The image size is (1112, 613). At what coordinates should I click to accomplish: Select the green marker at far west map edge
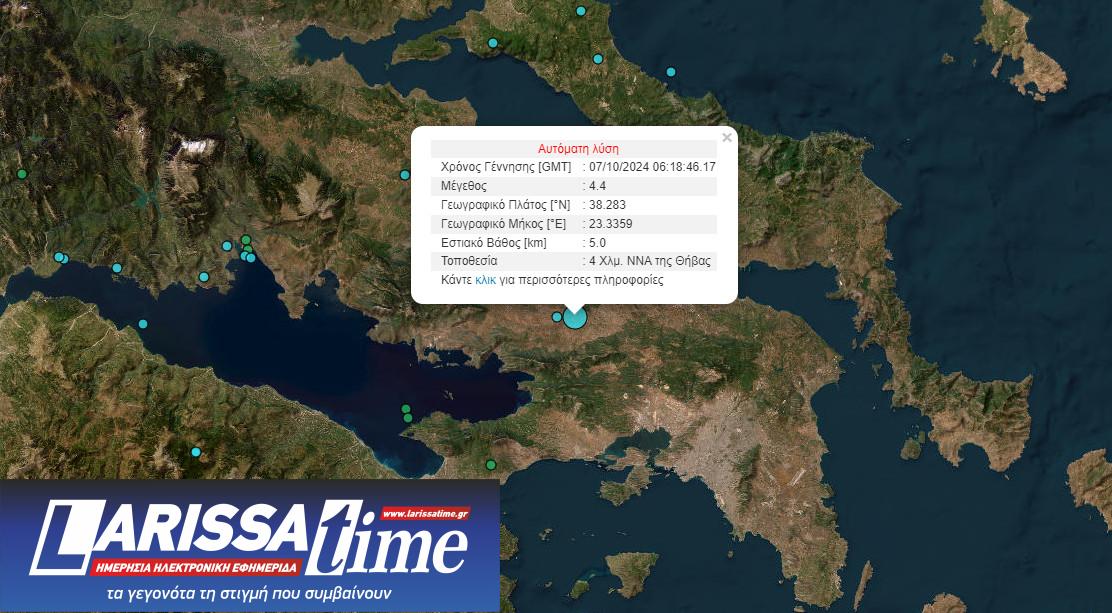[x=22, y=174]
